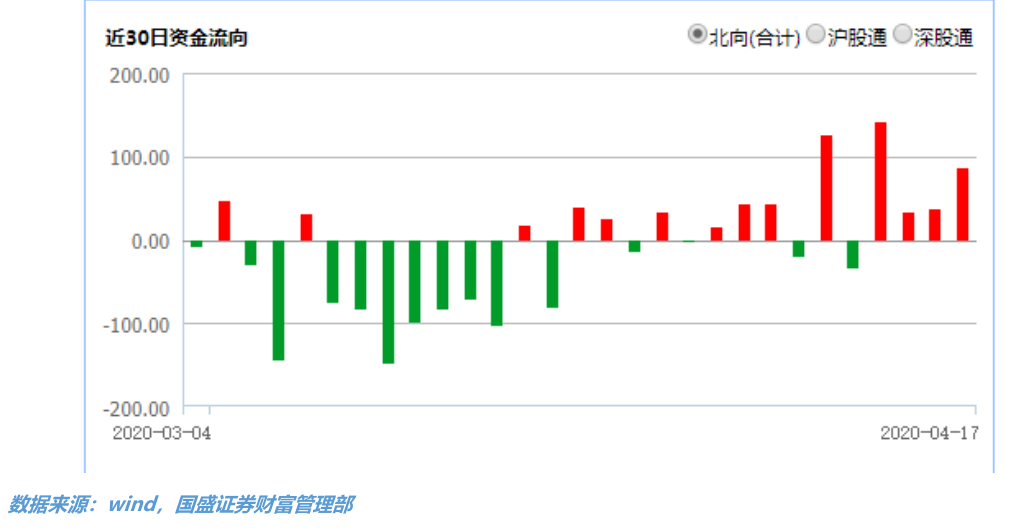The image size is (1017, 531).
Task: Click the tallest red bar near 140
Action: point(880,182)
